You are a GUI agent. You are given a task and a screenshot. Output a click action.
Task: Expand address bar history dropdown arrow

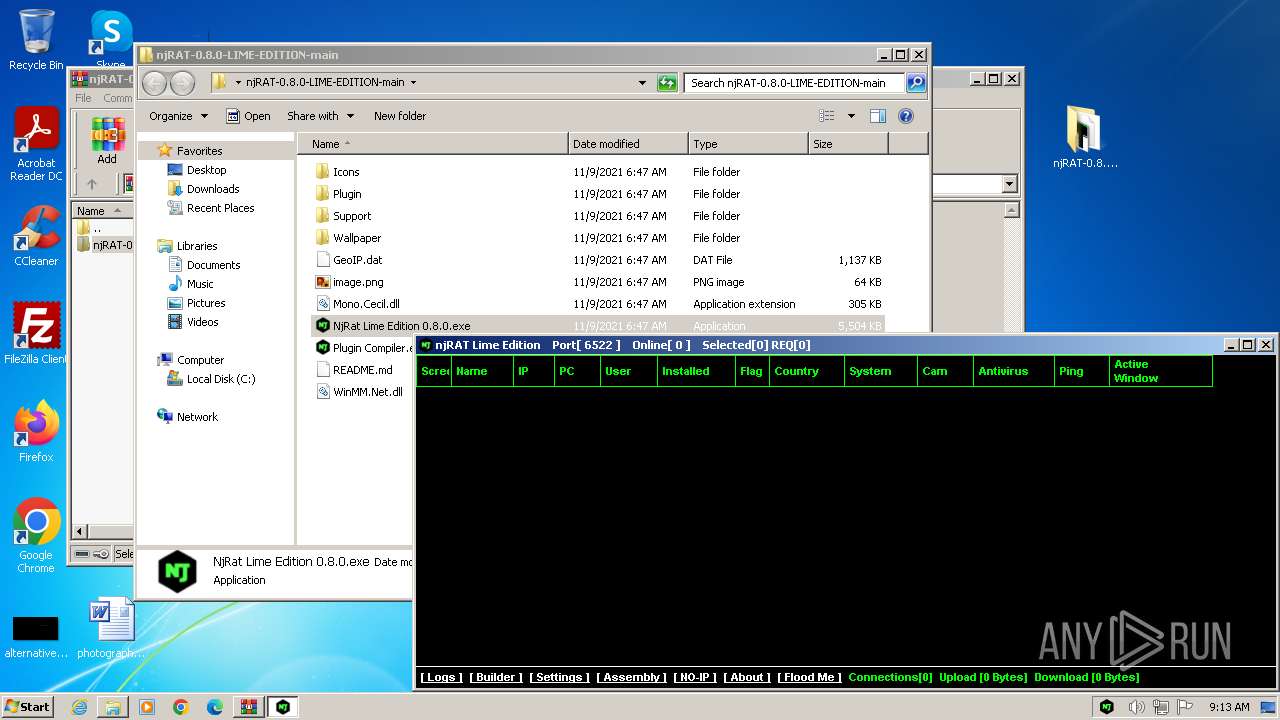(x=642, y=83)
